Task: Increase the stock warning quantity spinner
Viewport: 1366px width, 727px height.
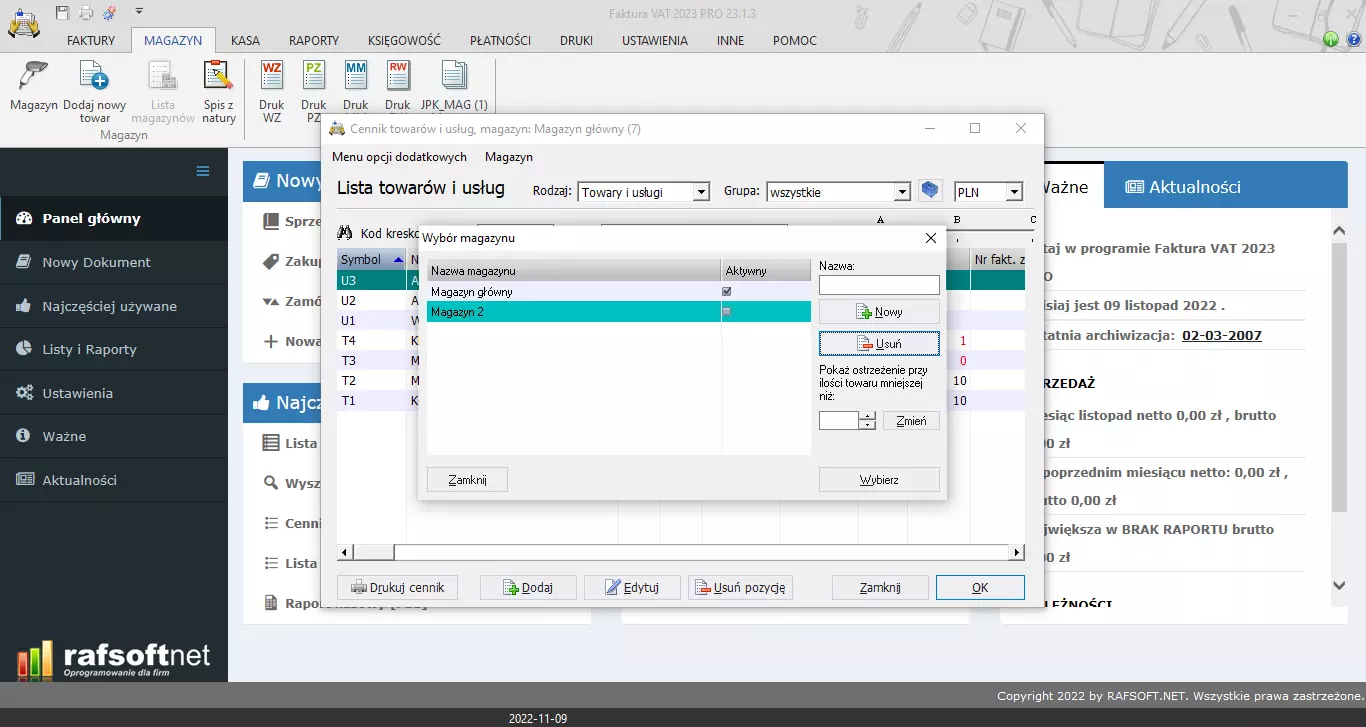Action: [868, 416]
